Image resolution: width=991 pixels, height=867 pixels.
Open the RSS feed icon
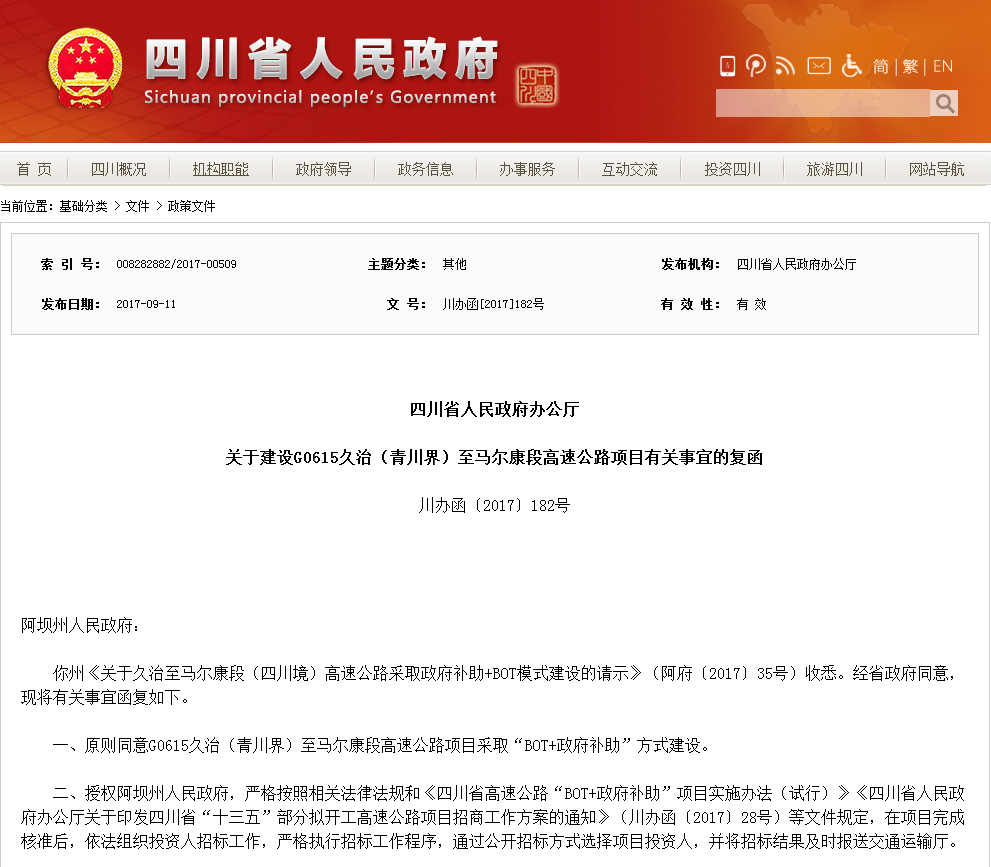coord(785,66)
